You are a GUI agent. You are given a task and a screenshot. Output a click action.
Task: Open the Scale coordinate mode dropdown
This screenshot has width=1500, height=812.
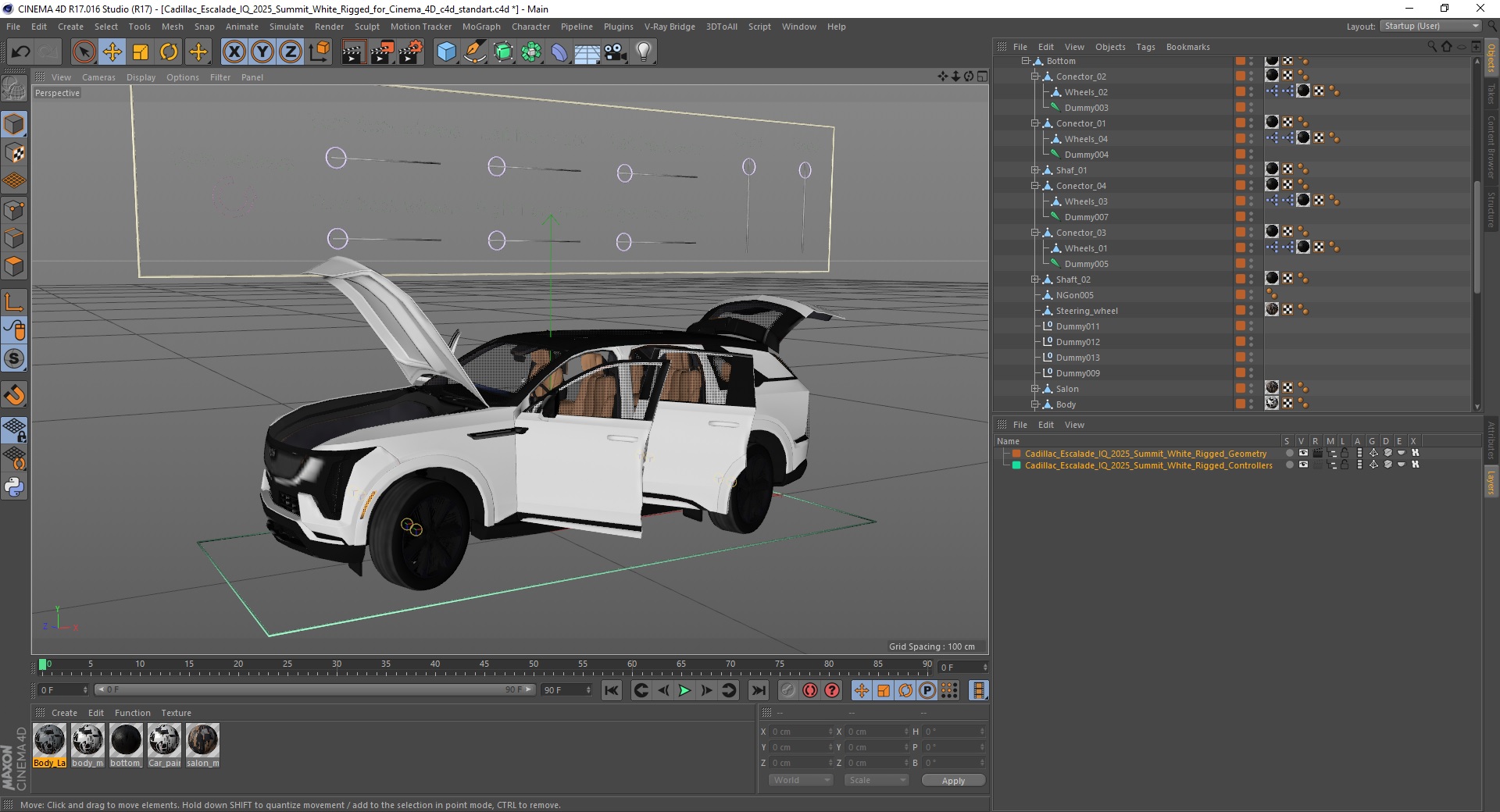(876, 780)
